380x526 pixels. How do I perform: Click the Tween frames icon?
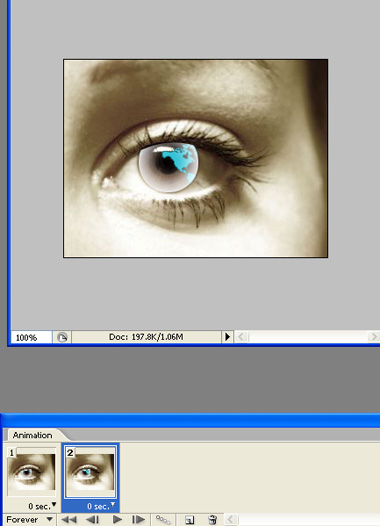tap(163, 520)
